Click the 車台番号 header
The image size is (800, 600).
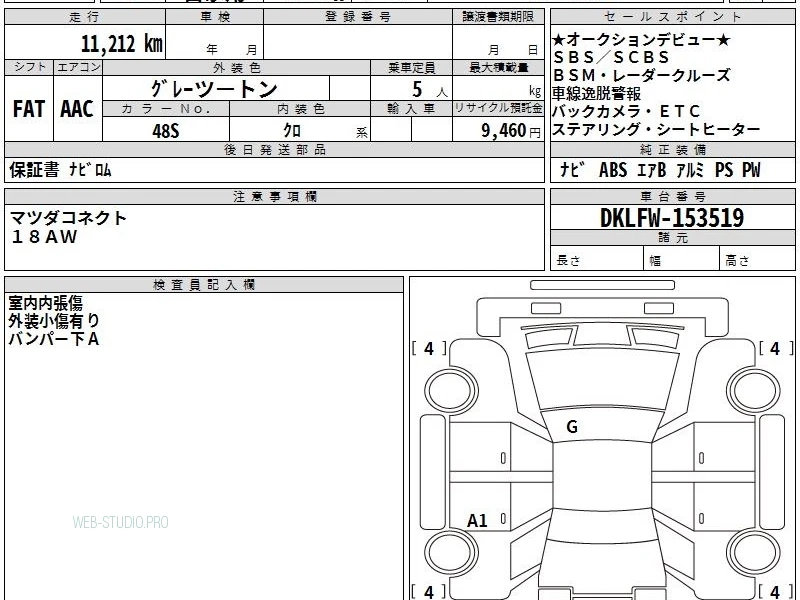coord(673,196)
